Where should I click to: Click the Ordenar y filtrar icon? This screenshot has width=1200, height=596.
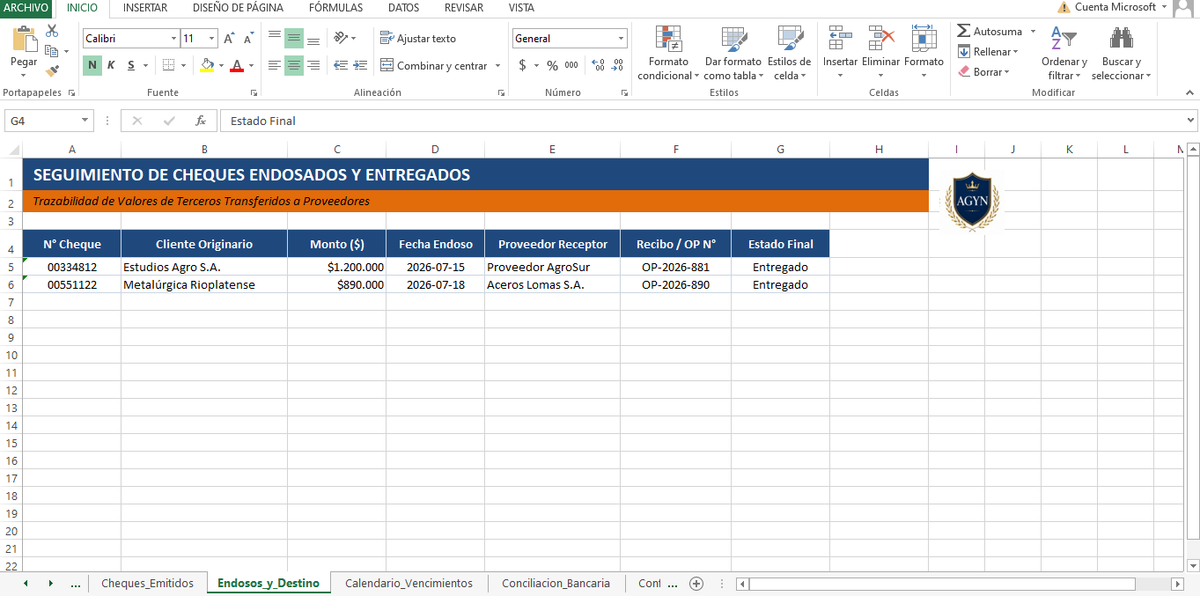(1064, 38)
